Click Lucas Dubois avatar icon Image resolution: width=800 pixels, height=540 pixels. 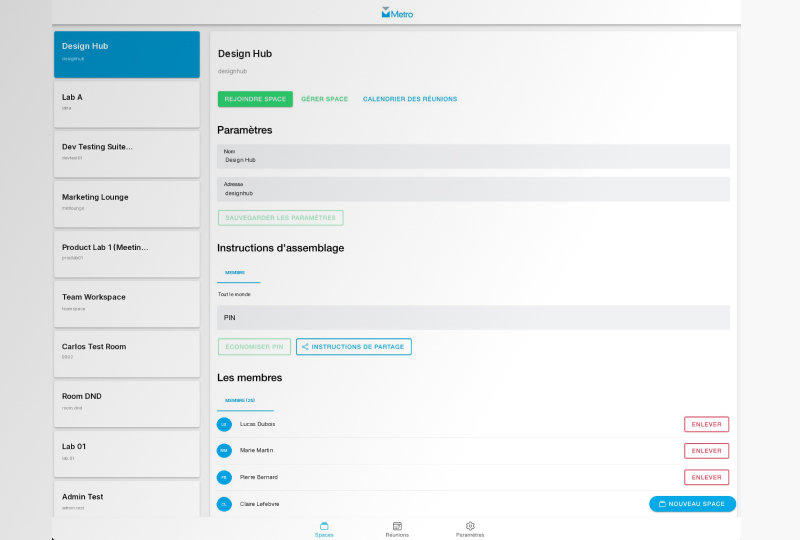(x=224, y=424)
